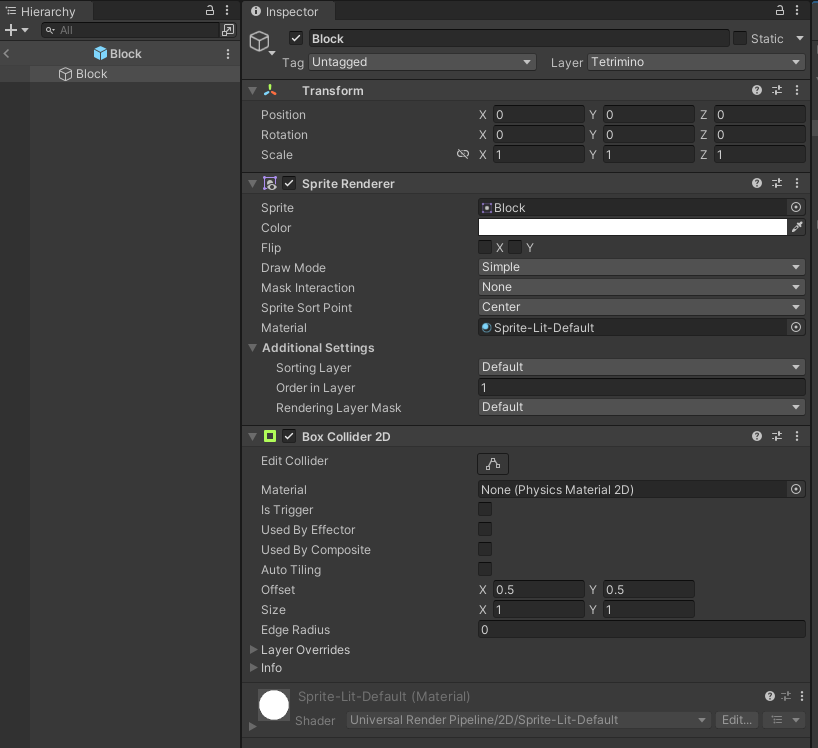Screen dimensions: 818x748
Task: Click the GameObject cube icon selector
Action: tap(261, 42)
